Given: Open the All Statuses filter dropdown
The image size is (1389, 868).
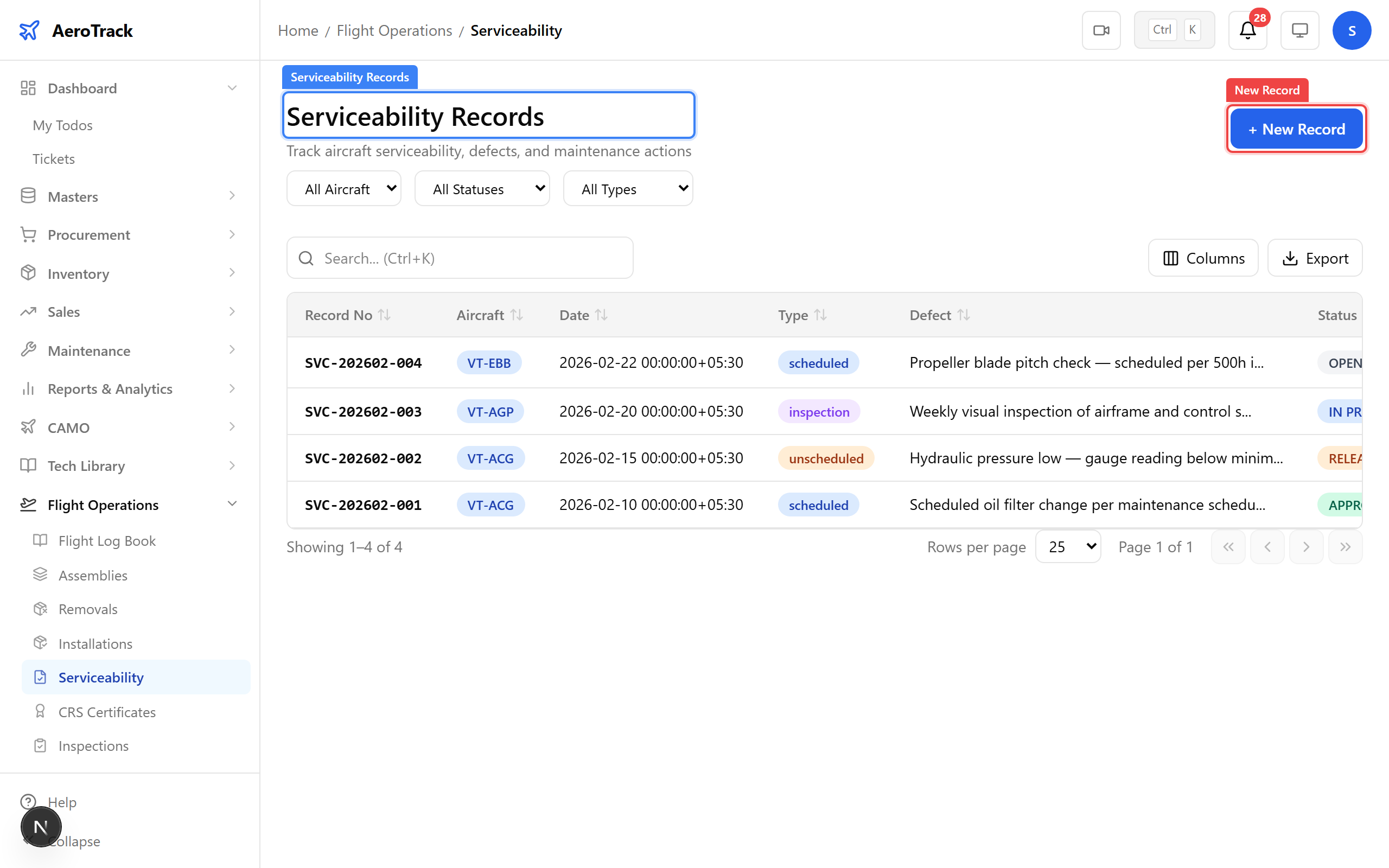Looking at the screenshot, I should pyautogui.click(x=482, y=189).
